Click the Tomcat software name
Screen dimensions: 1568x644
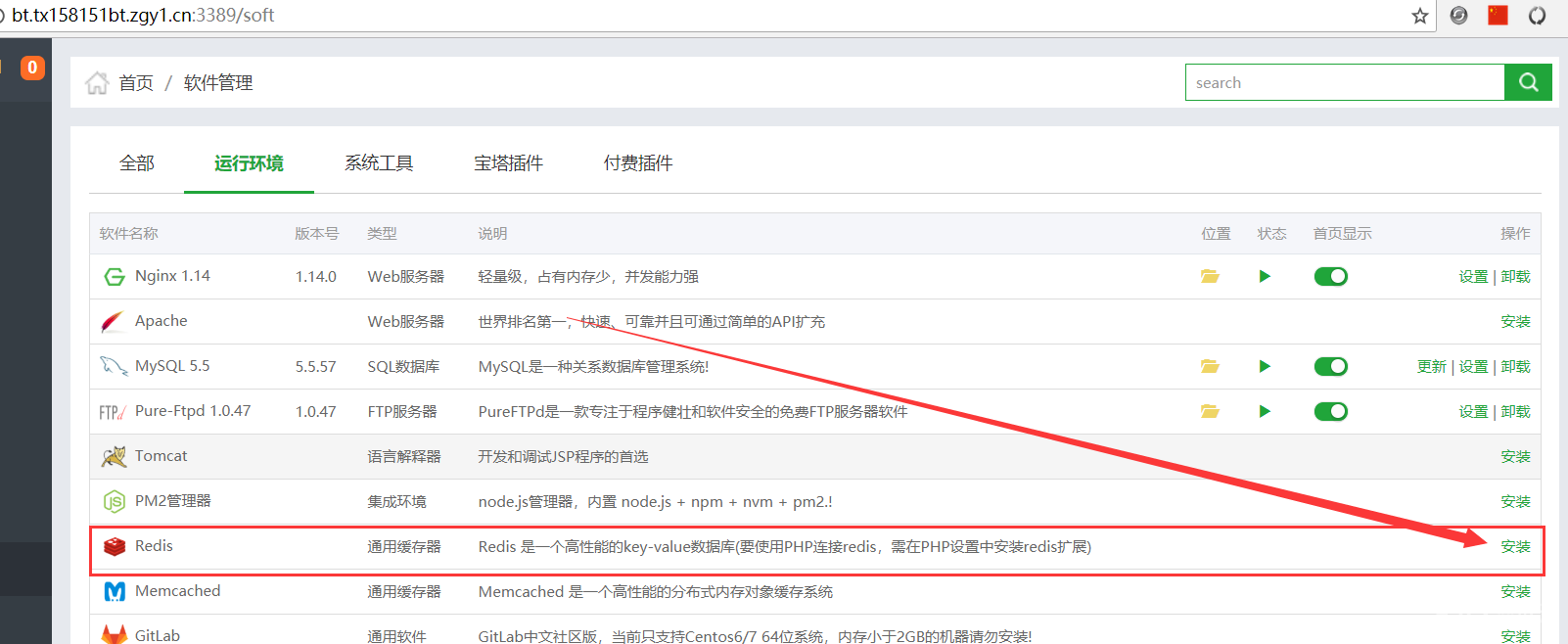161,456
